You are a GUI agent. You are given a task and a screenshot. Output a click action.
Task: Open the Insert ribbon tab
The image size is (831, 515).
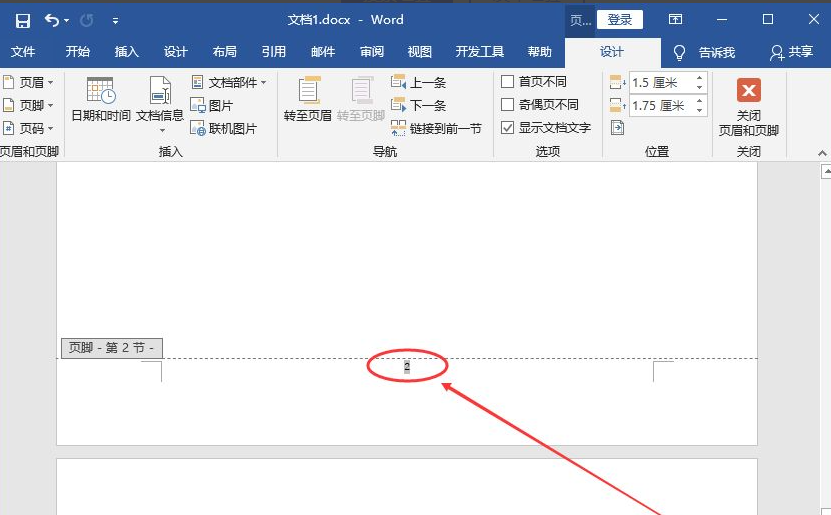click(127, 52)
